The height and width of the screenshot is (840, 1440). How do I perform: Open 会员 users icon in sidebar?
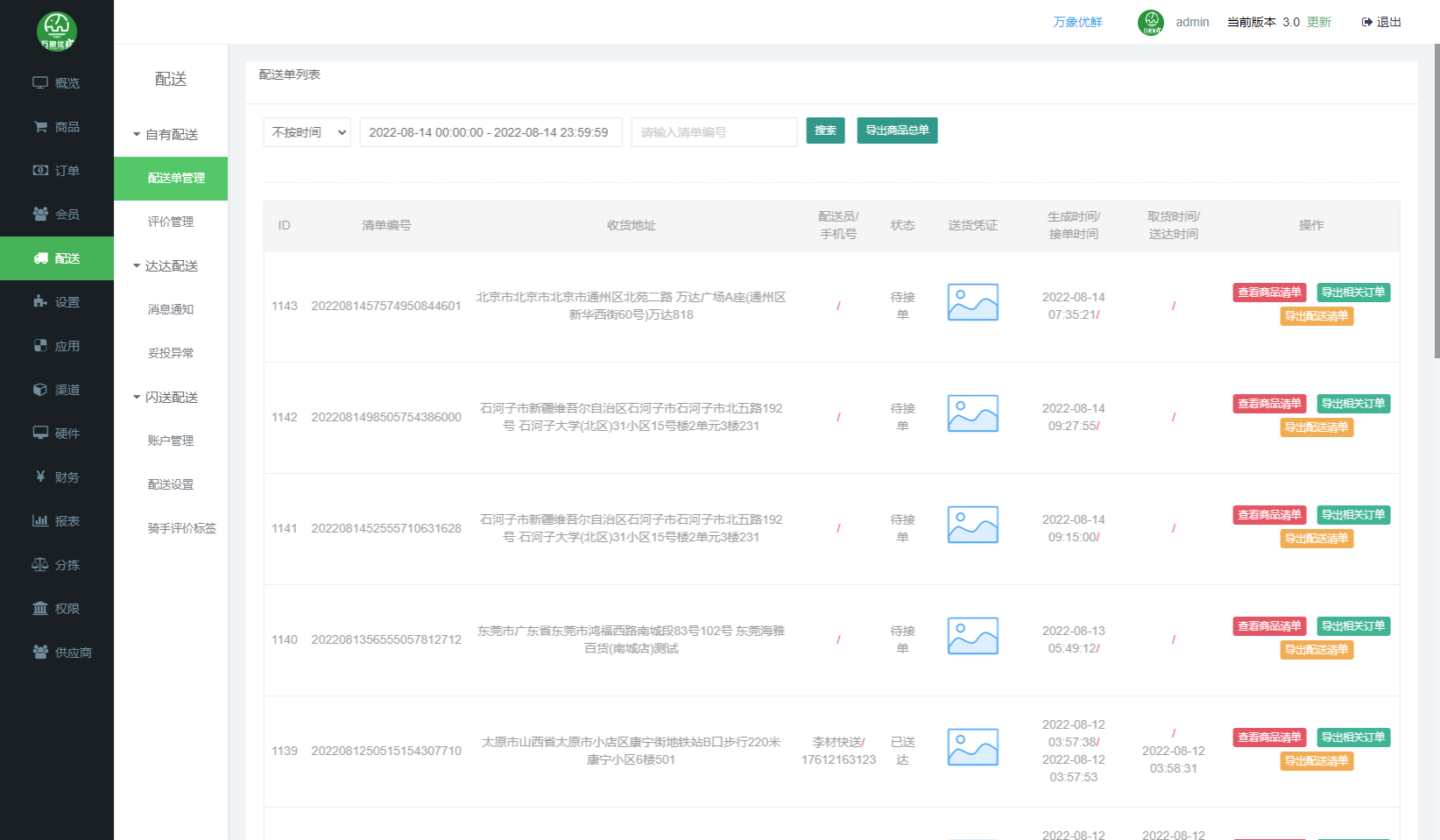pyautogui.click(x=40, y=215)
